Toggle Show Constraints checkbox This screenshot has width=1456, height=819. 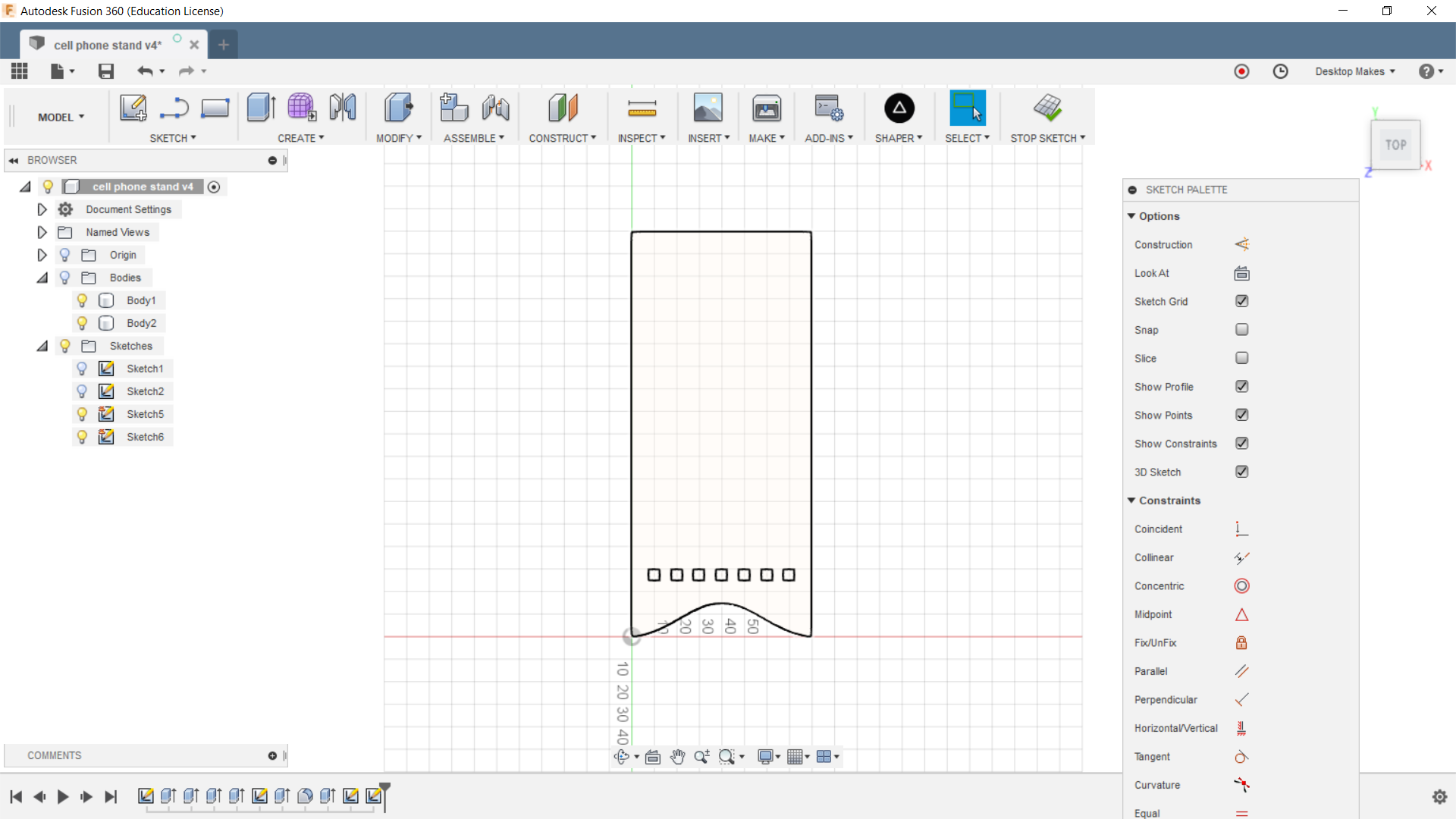pos(1243,443)
